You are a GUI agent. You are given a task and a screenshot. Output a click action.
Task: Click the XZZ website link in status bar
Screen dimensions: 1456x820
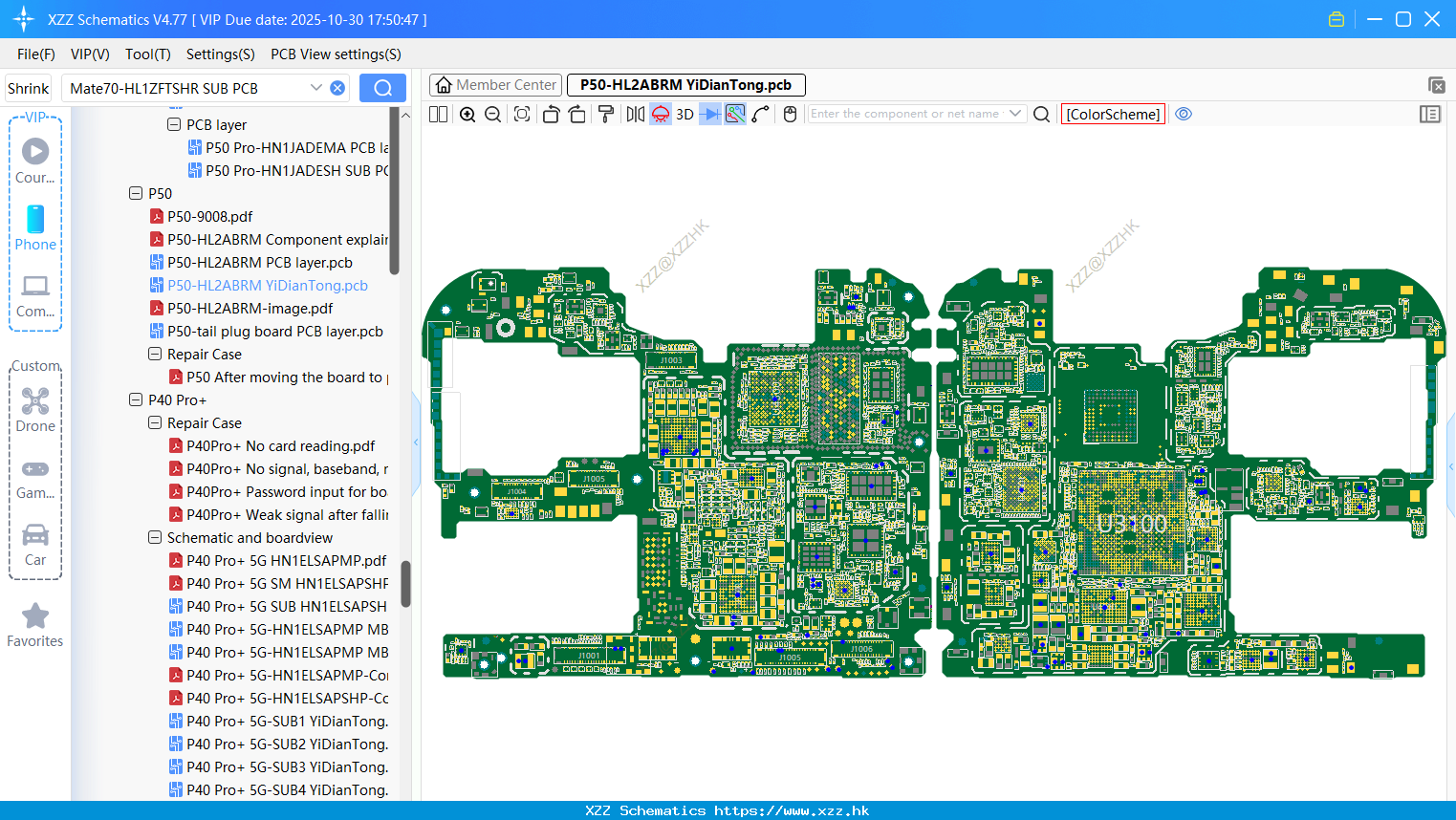[x=792, y=810]
